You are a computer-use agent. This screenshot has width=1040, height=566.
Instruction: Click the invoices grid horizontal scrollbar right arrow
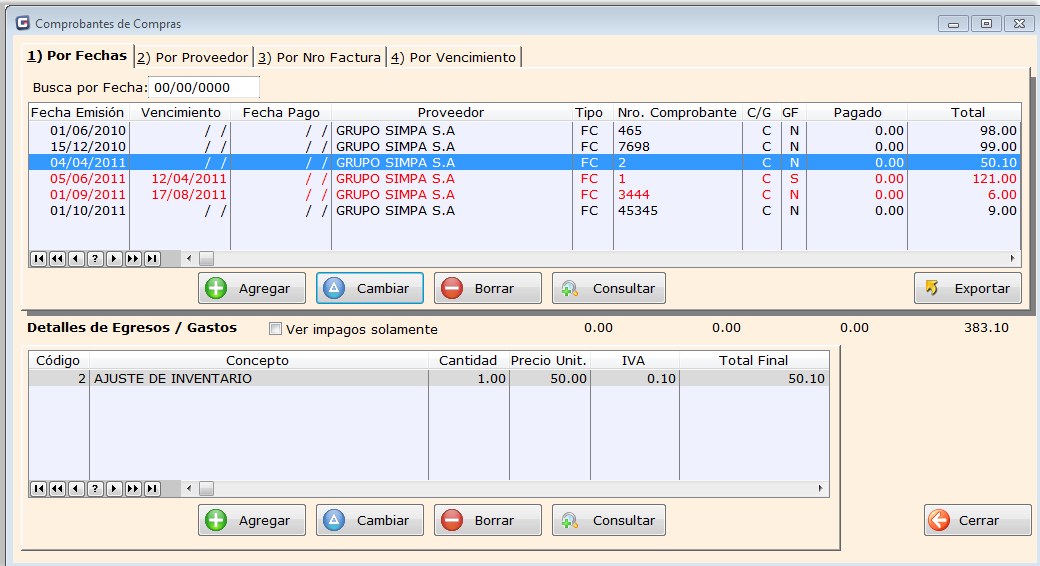point(1013,259)
